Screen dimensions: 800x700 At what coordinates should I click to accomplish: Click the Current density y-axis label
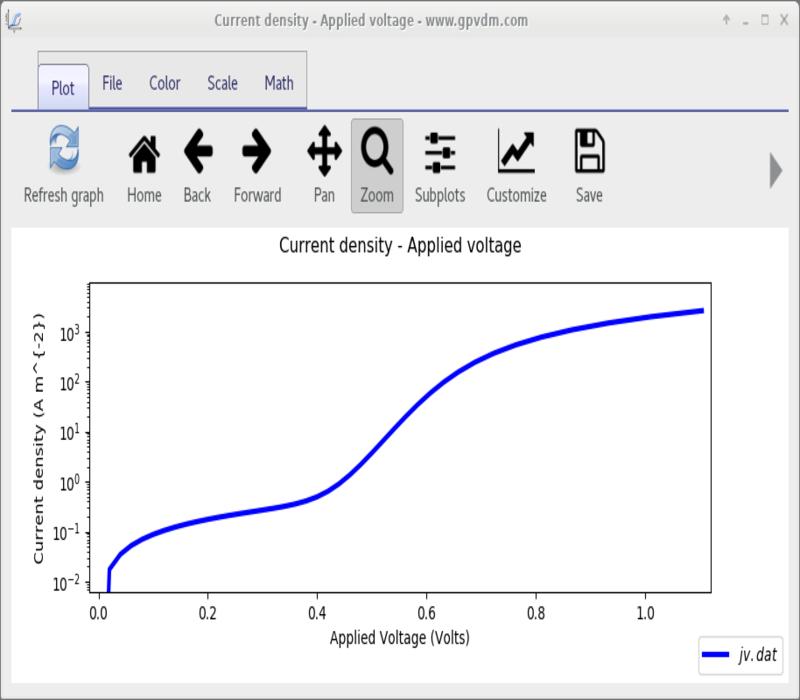pyautogui.click(x=39, y=439)
